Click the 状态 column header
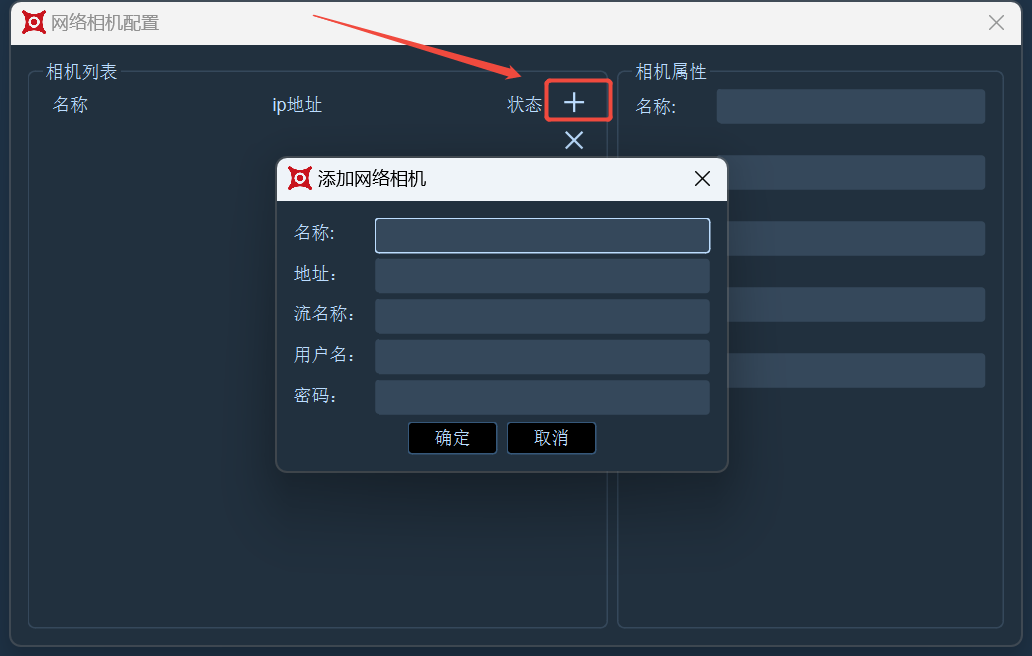Screen dimensions: 1032x656 click(524, 105)
